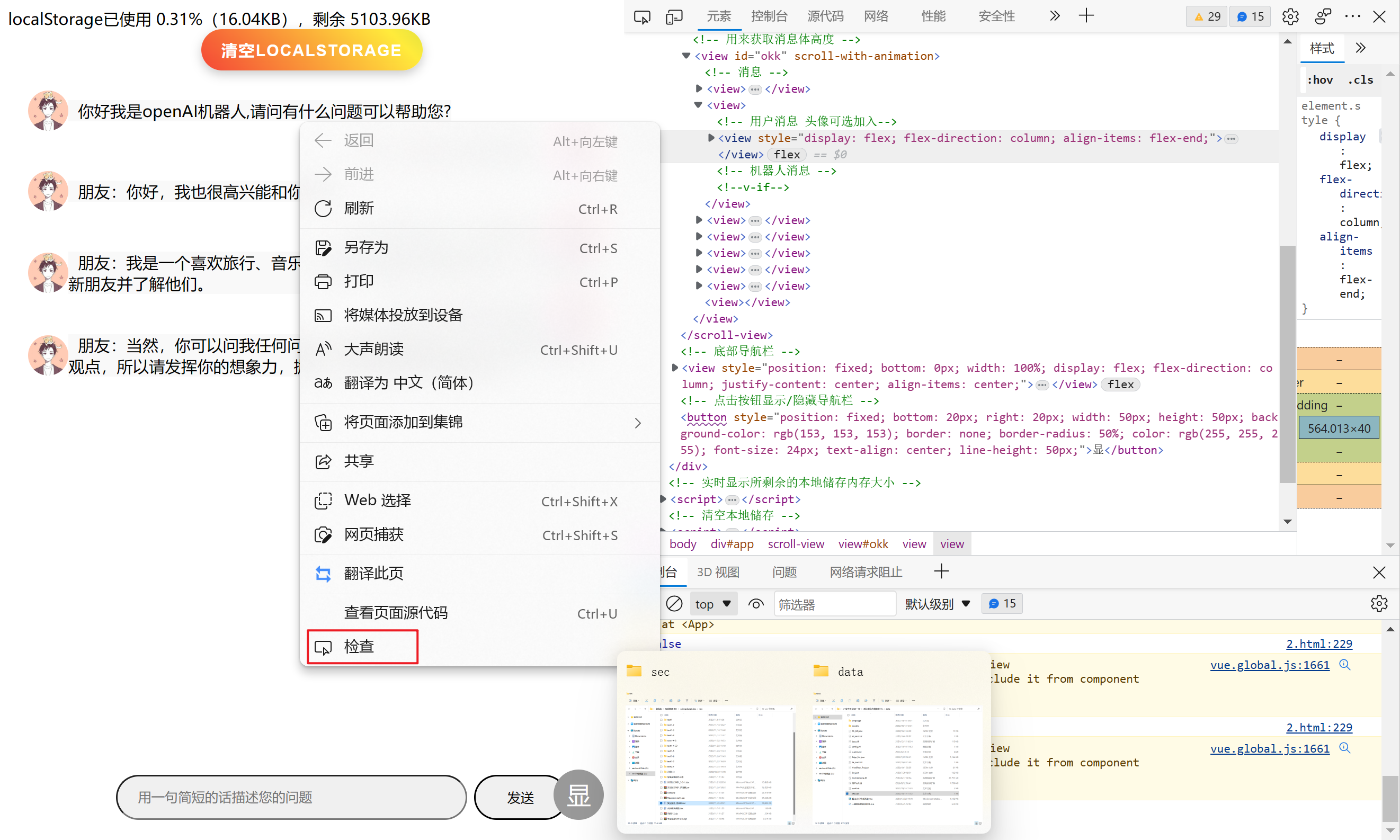Open the 3D 视图 drawer tab
Viewport: 1400px width, 840px height.
pos(718,572)
